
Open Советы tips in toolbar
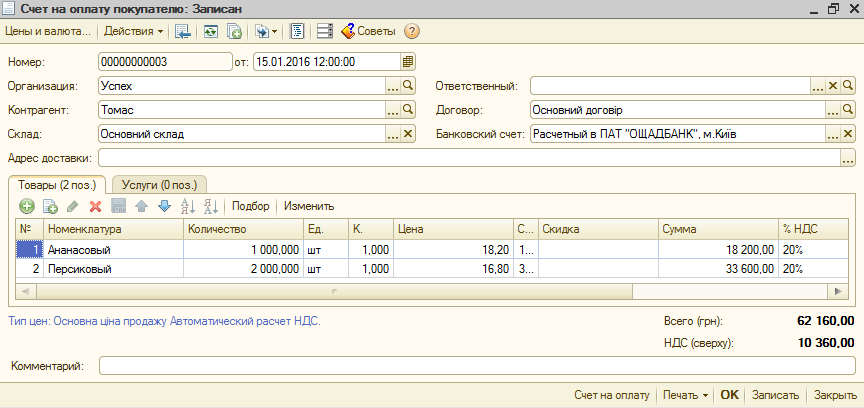pos(368,31)
